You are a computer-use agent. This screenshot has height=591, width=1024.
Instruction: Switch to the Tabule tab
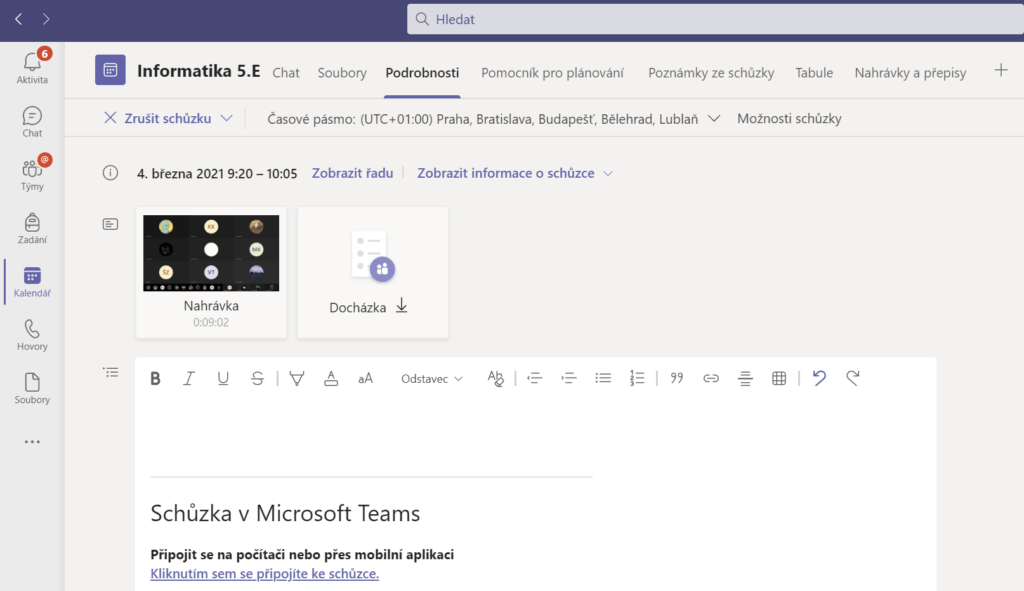point(814,72)
